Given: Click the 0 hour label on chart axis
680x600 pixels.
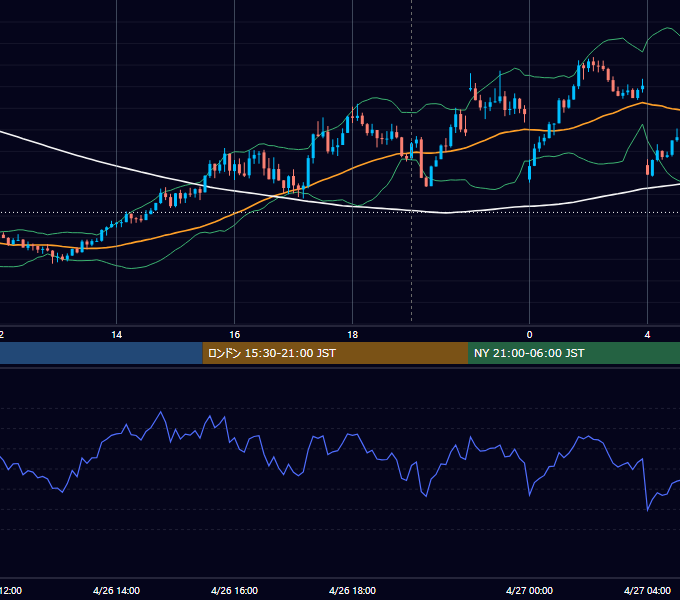Looking at the screenshot, I should [x=529, y=335].
